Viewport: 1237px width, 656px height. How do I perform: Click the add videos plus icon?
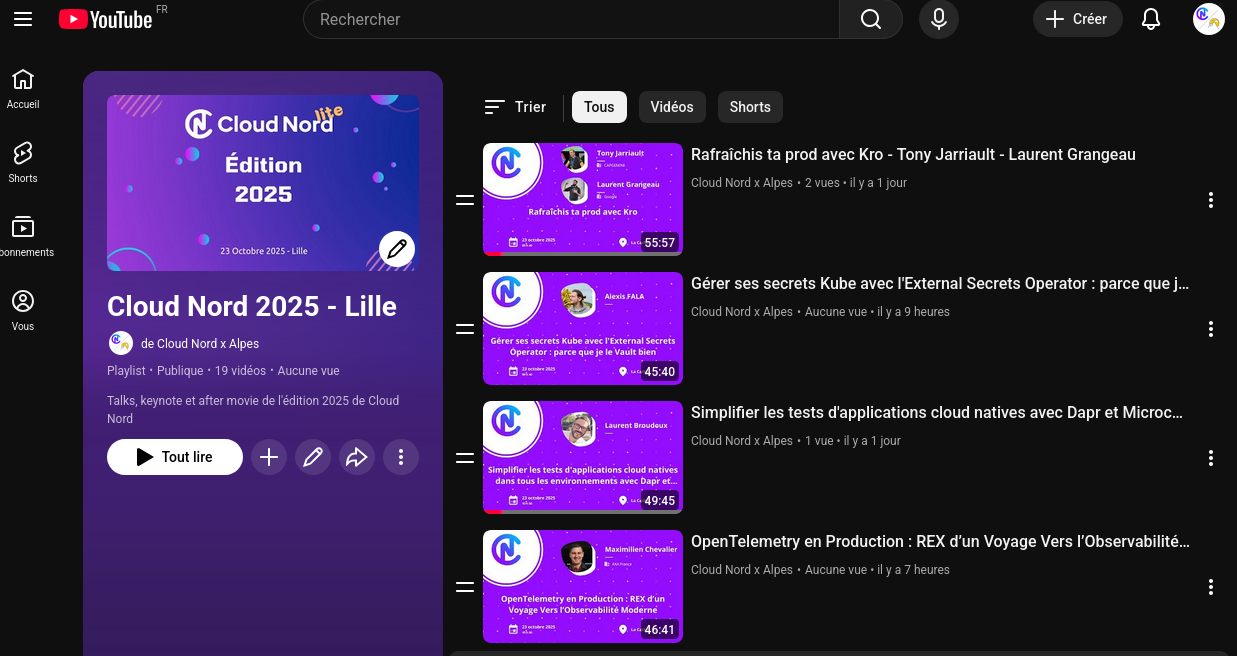(x=269, y=457)
